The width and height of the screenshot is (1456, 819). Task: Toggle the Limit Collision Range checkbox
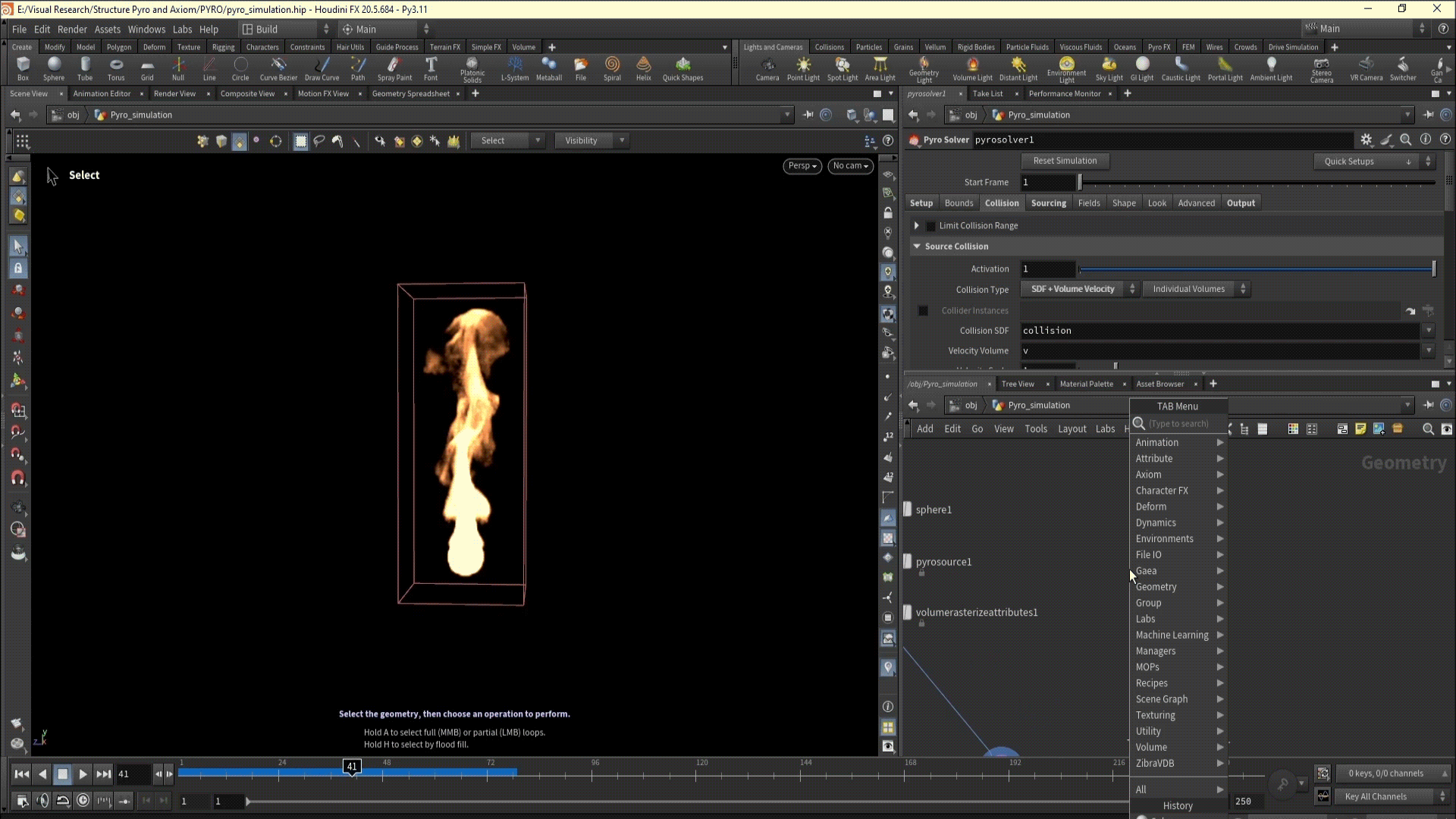tap(931, 226)
